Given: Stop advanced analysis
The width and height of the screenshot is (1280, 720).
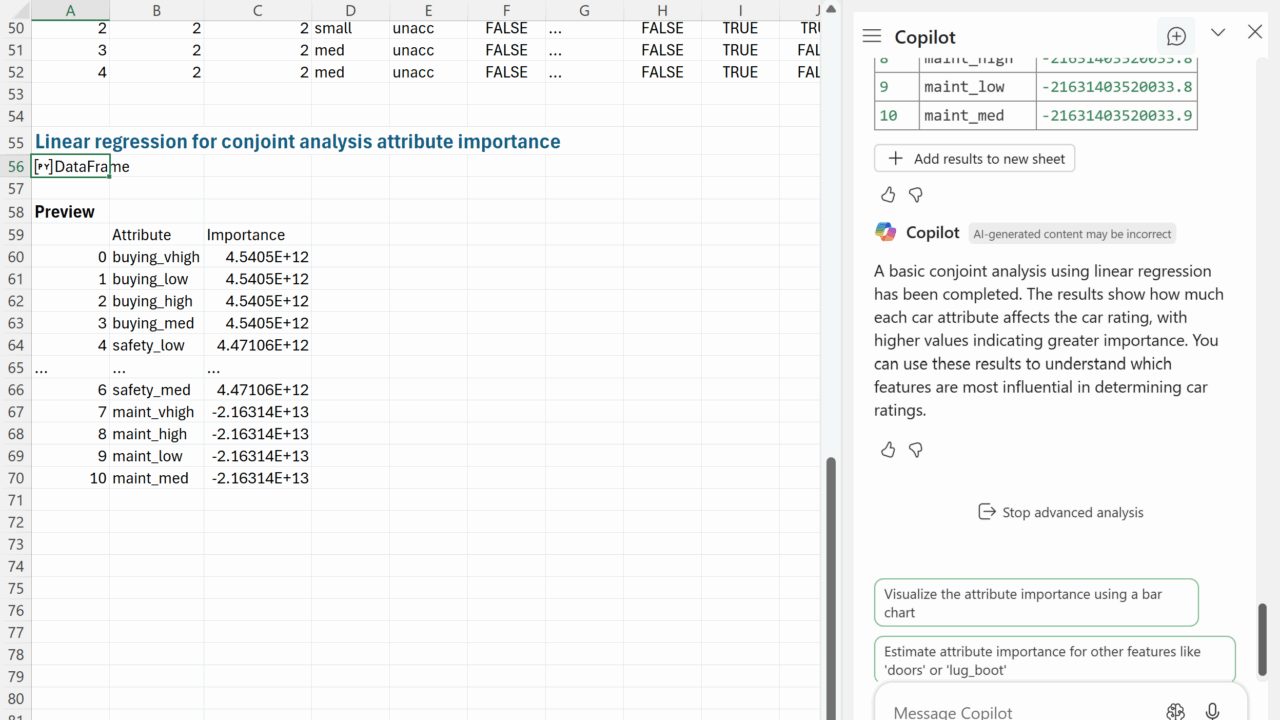Looking at the screenshot, I should [x=1060, y=512].
